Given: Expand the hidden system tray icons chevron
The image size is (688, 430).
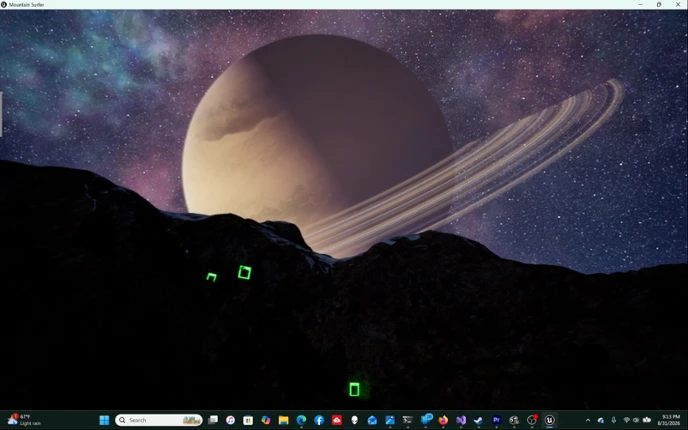Looking at the screenshot, I should click(x=588, y=420).
